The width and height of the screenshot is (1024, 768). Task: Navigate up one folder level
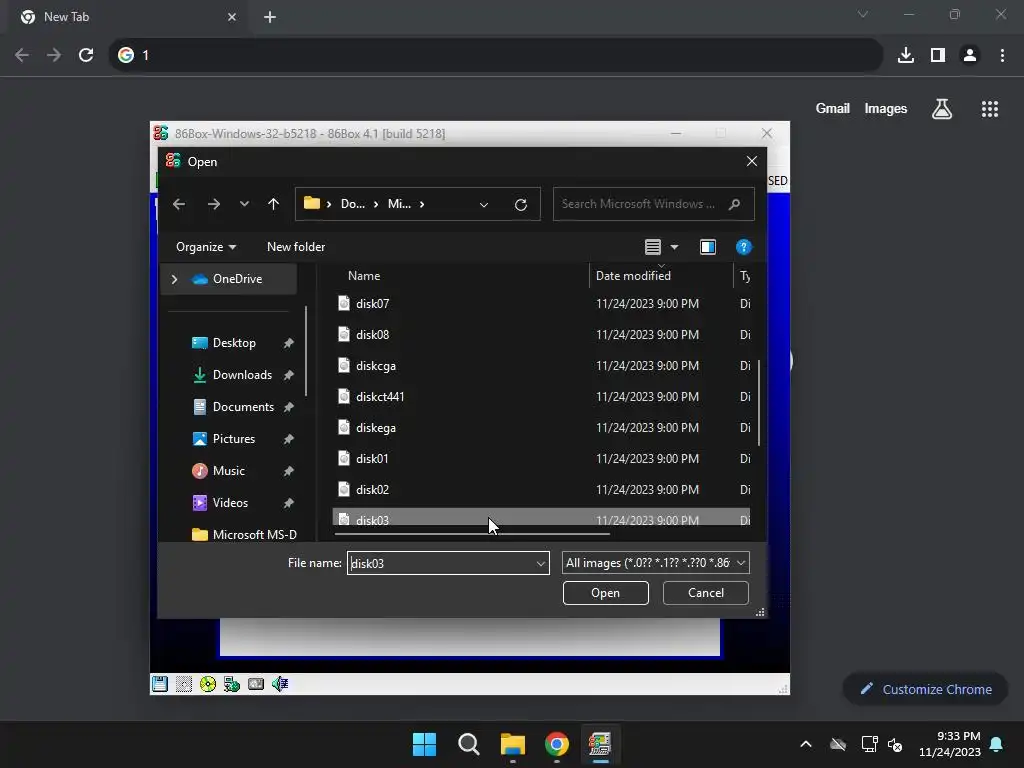274,204
